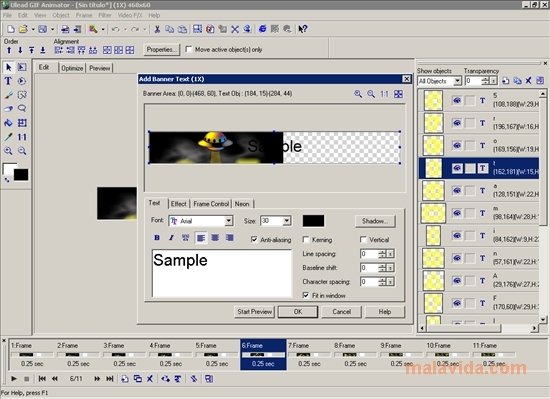Image resolution: width=550 pixels, height=399 pixels.
Task: Click zoom out icon in banner dialog
Action: (x=371, y=94)
